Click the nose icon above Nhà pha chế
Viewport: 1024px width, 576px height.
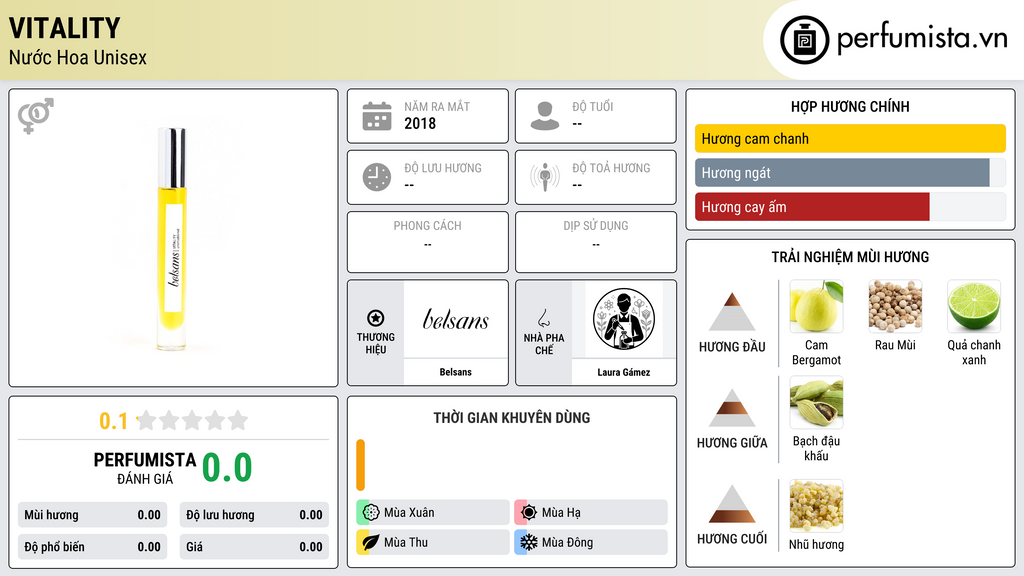click(x=543, y=319)
